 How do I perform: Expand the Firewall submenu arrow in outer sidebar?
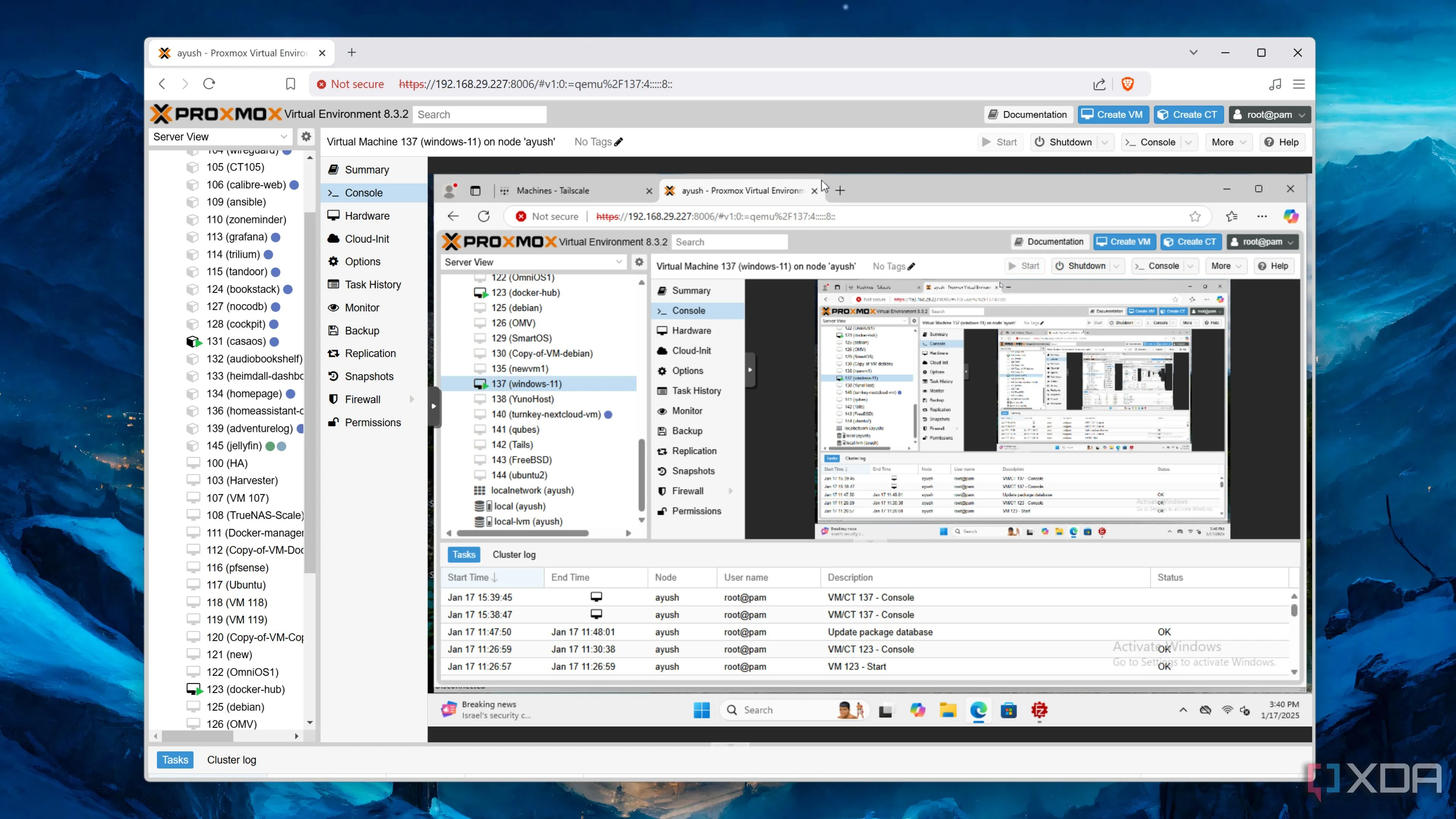(412, 400)
